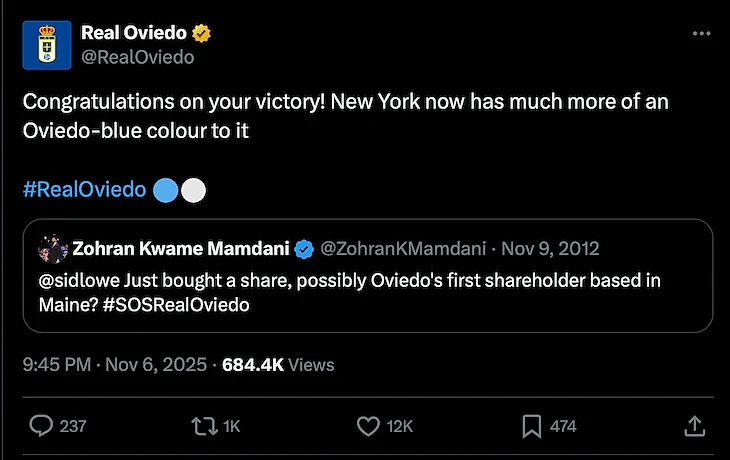Click the gold verified badge
This screenshot has height=460, width=730.
click(x=201, y=35)
